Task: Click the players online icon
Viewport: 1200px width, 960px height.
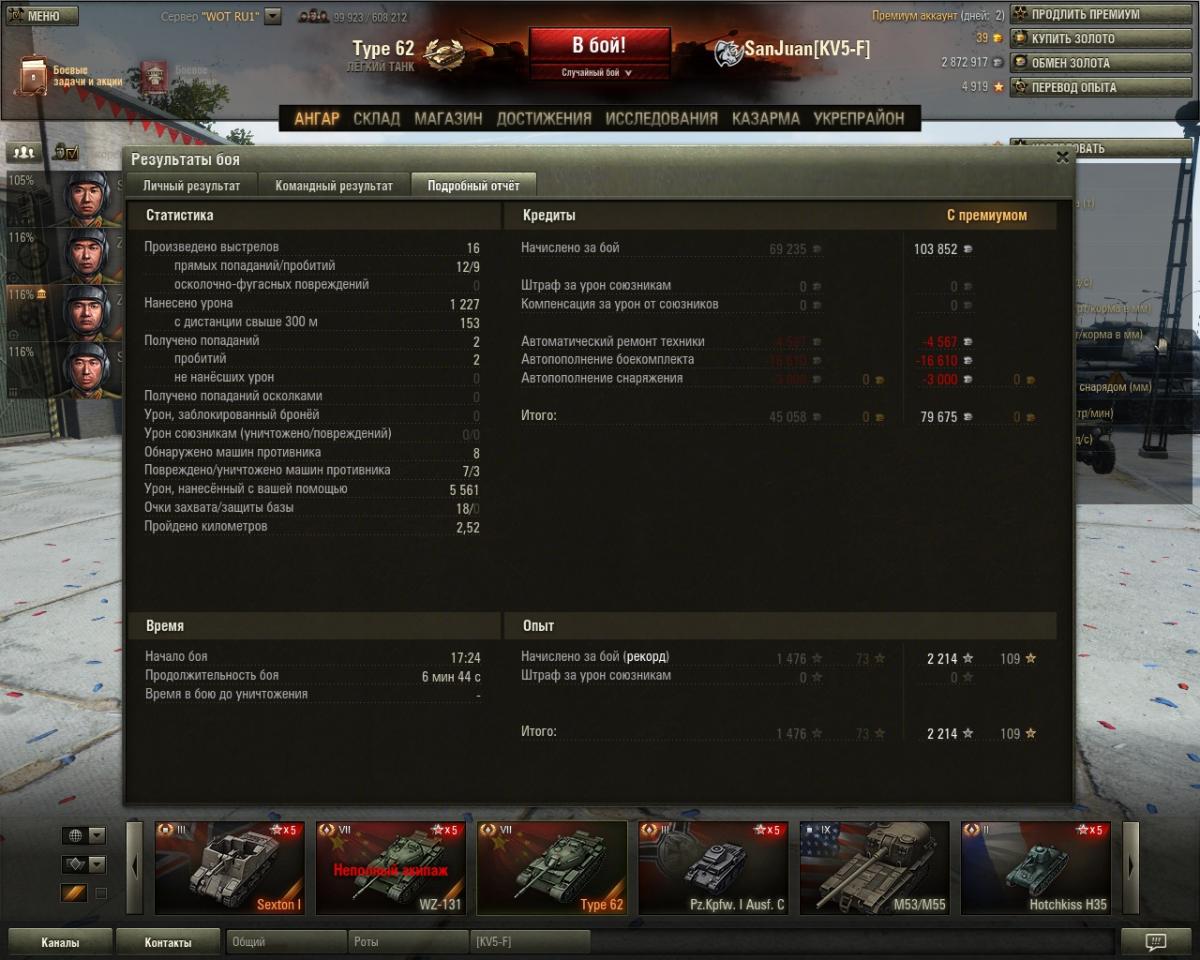Action: pos(313,17)
